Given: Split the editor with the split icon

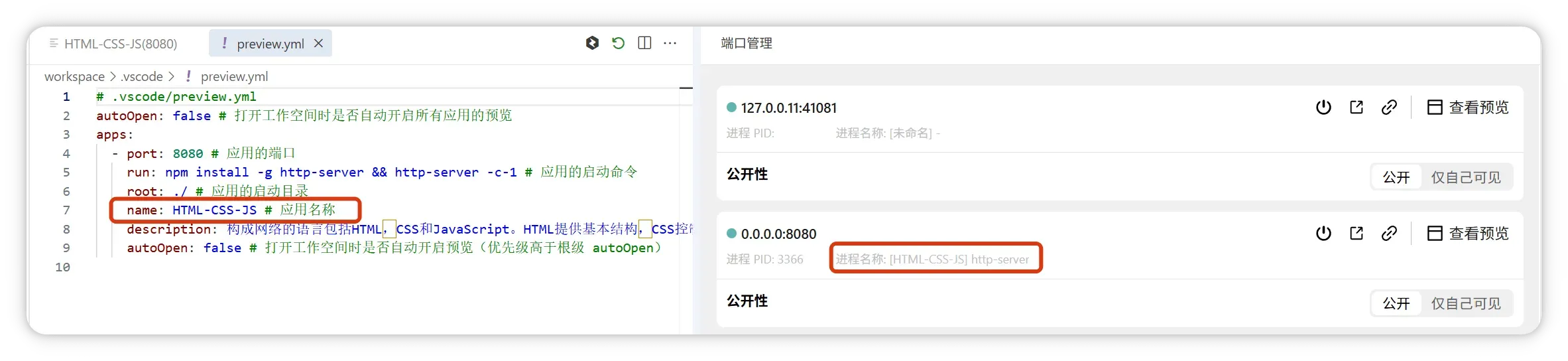Looking at the screenshot, I should coord(644,43).
